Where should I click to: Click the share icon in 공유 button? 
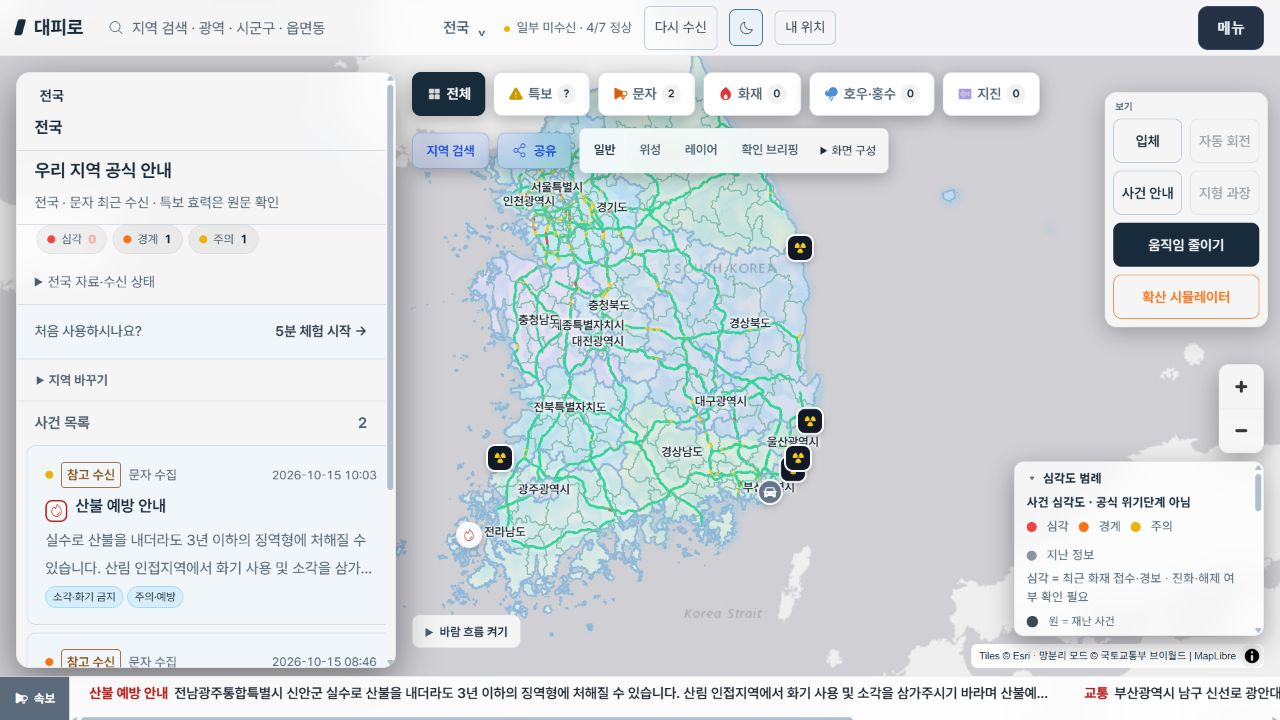coord(520,151)
